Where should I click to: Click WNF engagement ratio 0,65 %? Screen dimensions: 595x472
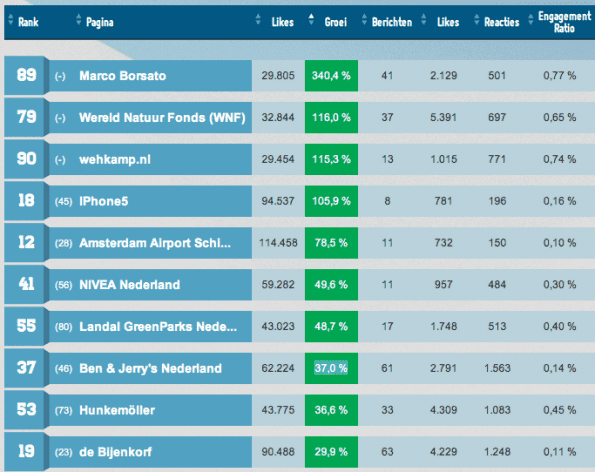560,117
